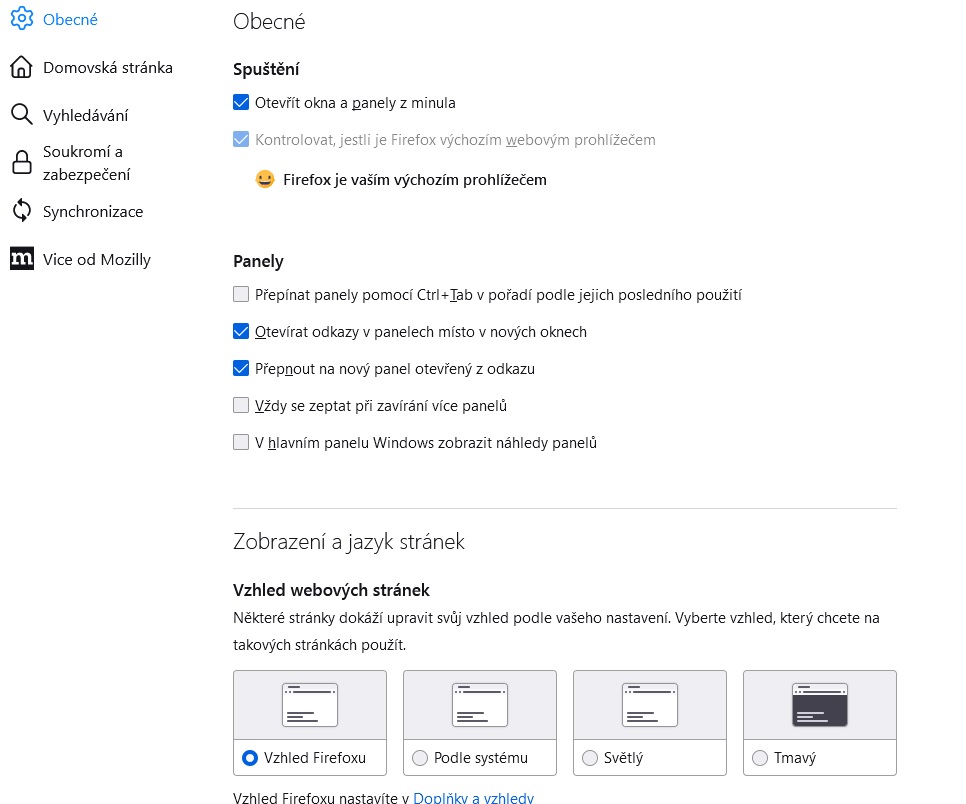Open the Doplňky a vzhledy link
Image resolution: width=966 pixels, height=804 pixels.
(474, 797)
